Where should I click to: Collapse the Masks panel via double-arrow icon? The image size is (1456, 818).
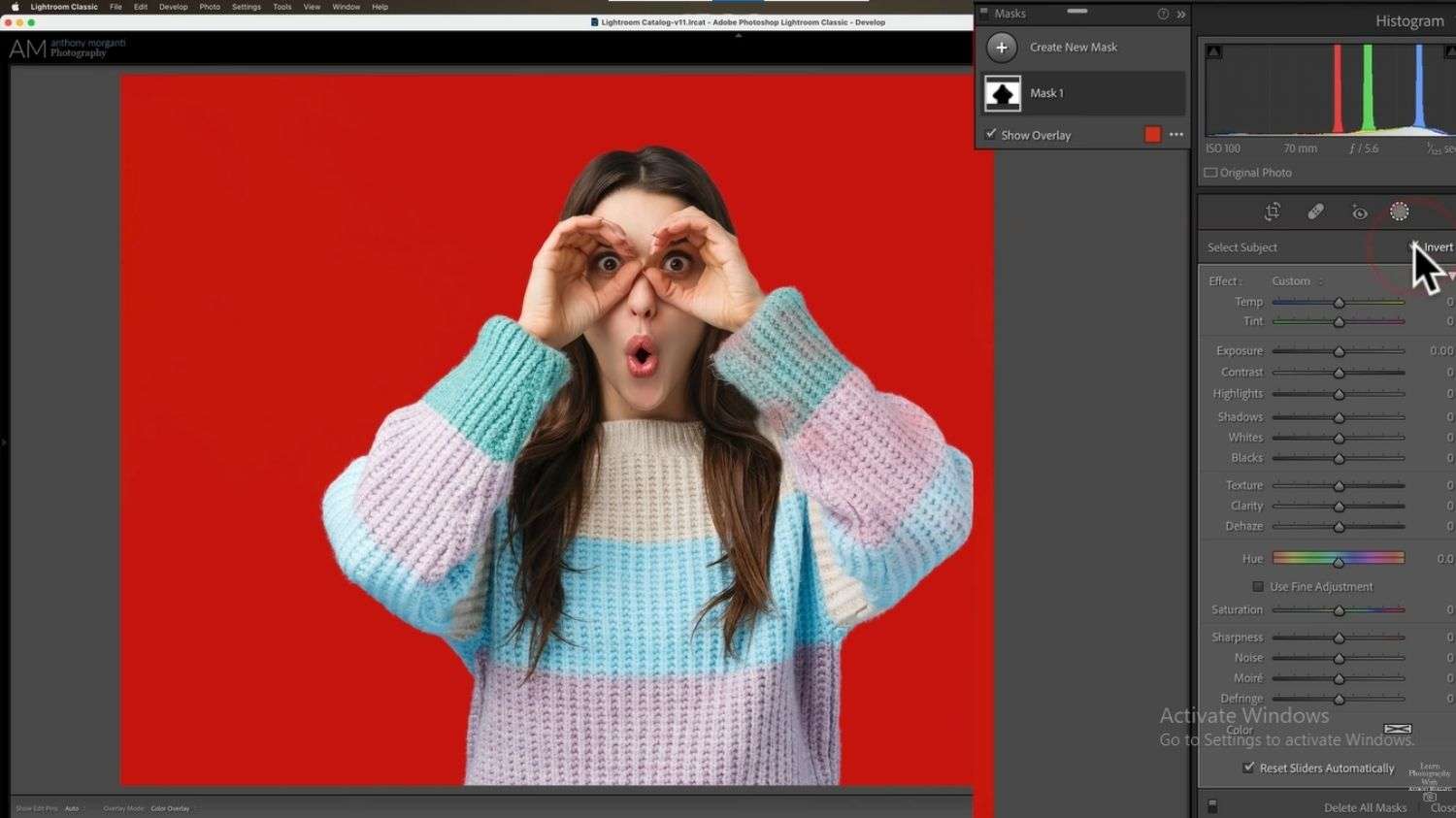[x=1180, y=14]
